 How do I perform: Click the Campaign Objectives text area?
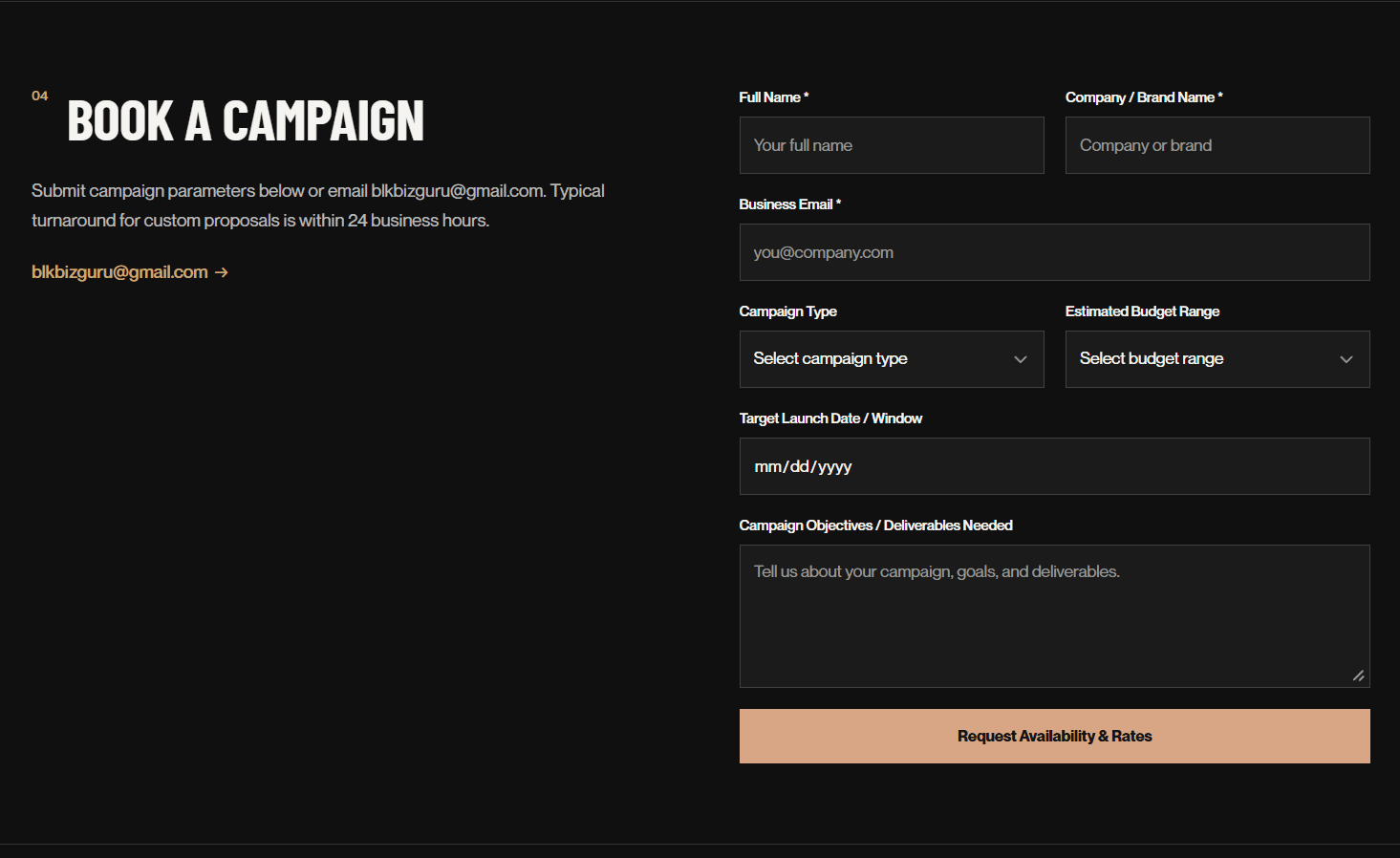(x=1055, y=616)
